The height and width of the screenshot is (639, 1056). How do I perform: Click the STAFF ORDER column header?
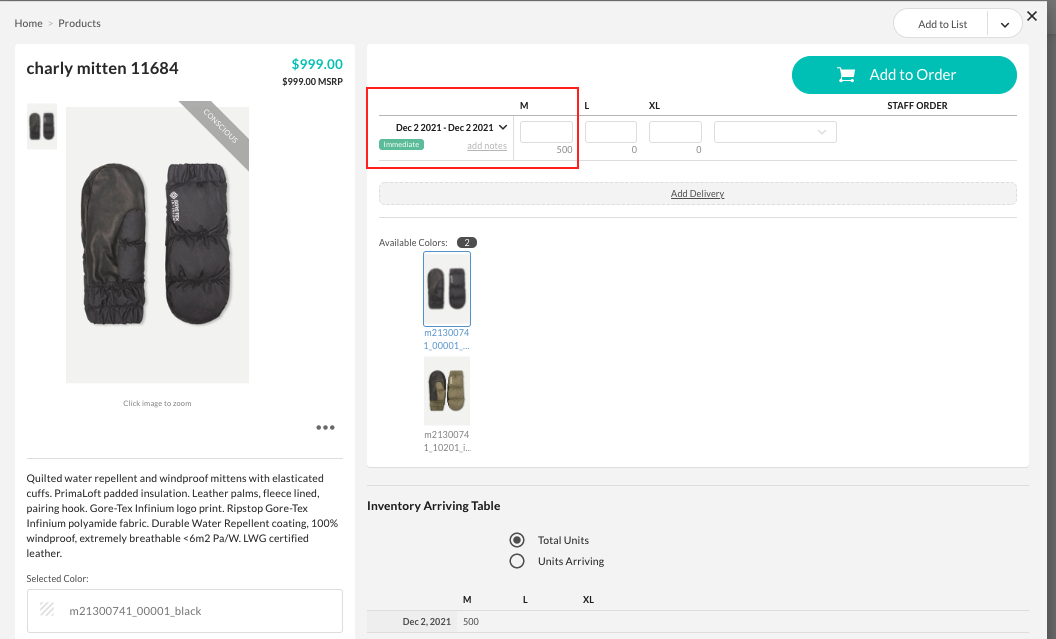pos(917,106)
